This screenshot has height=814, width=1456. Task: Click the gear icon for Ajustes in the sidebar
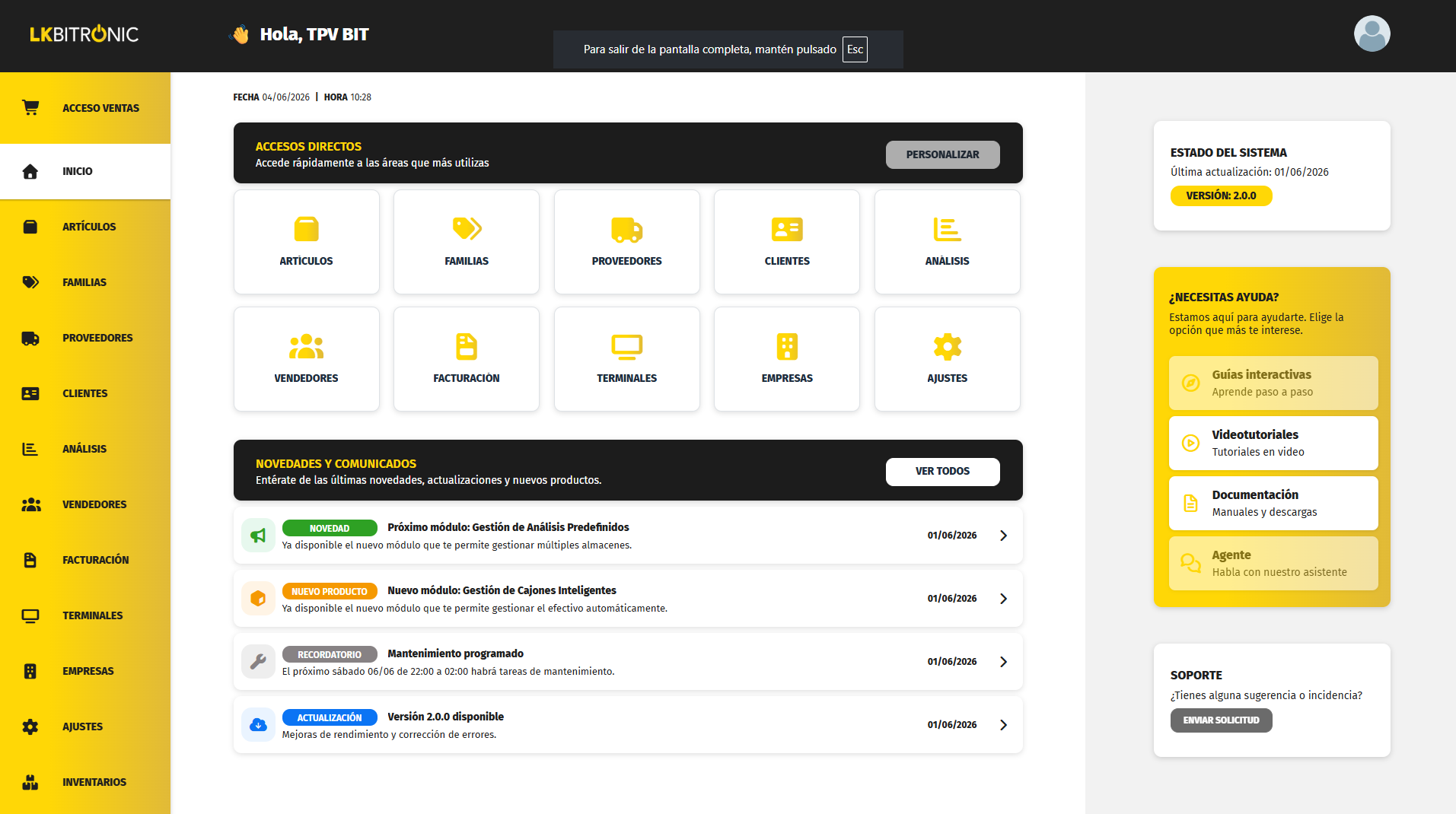click(30, 727)
